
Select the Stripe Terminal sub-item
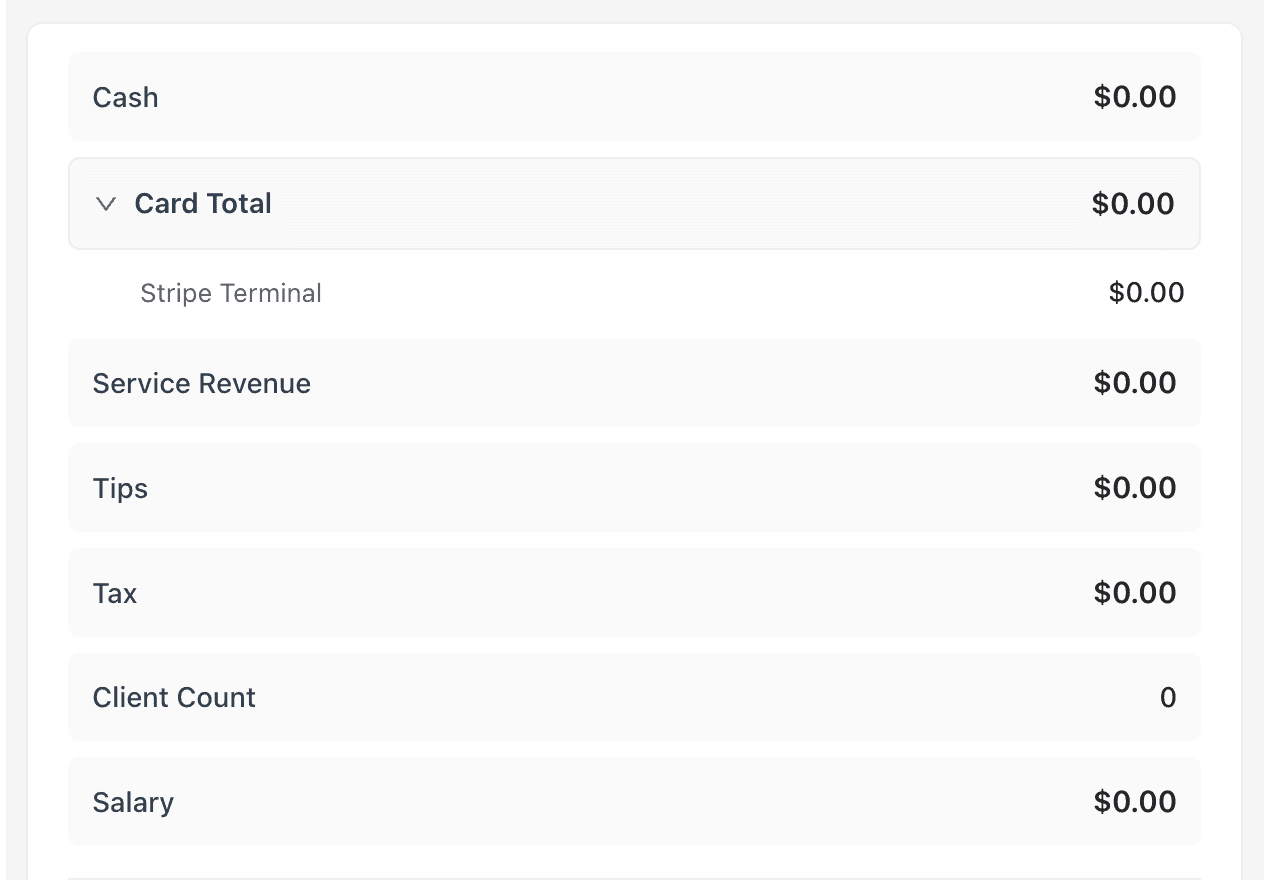coord(231,293)
